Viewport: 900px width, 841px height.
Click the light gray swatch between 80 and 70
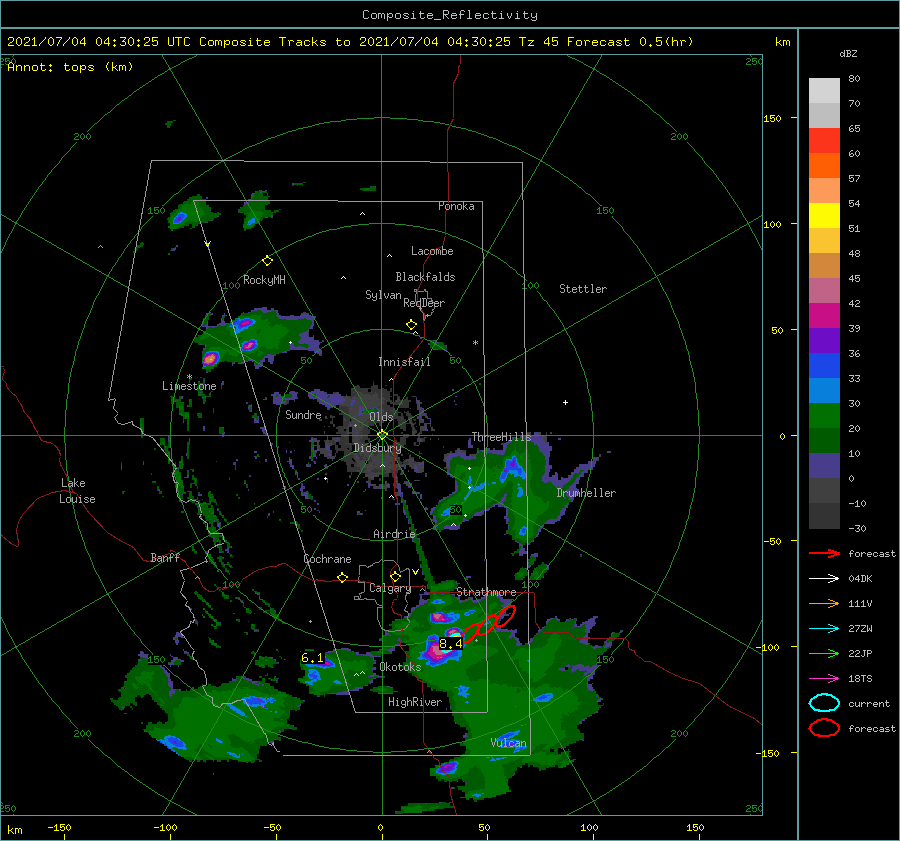(824, 91)
